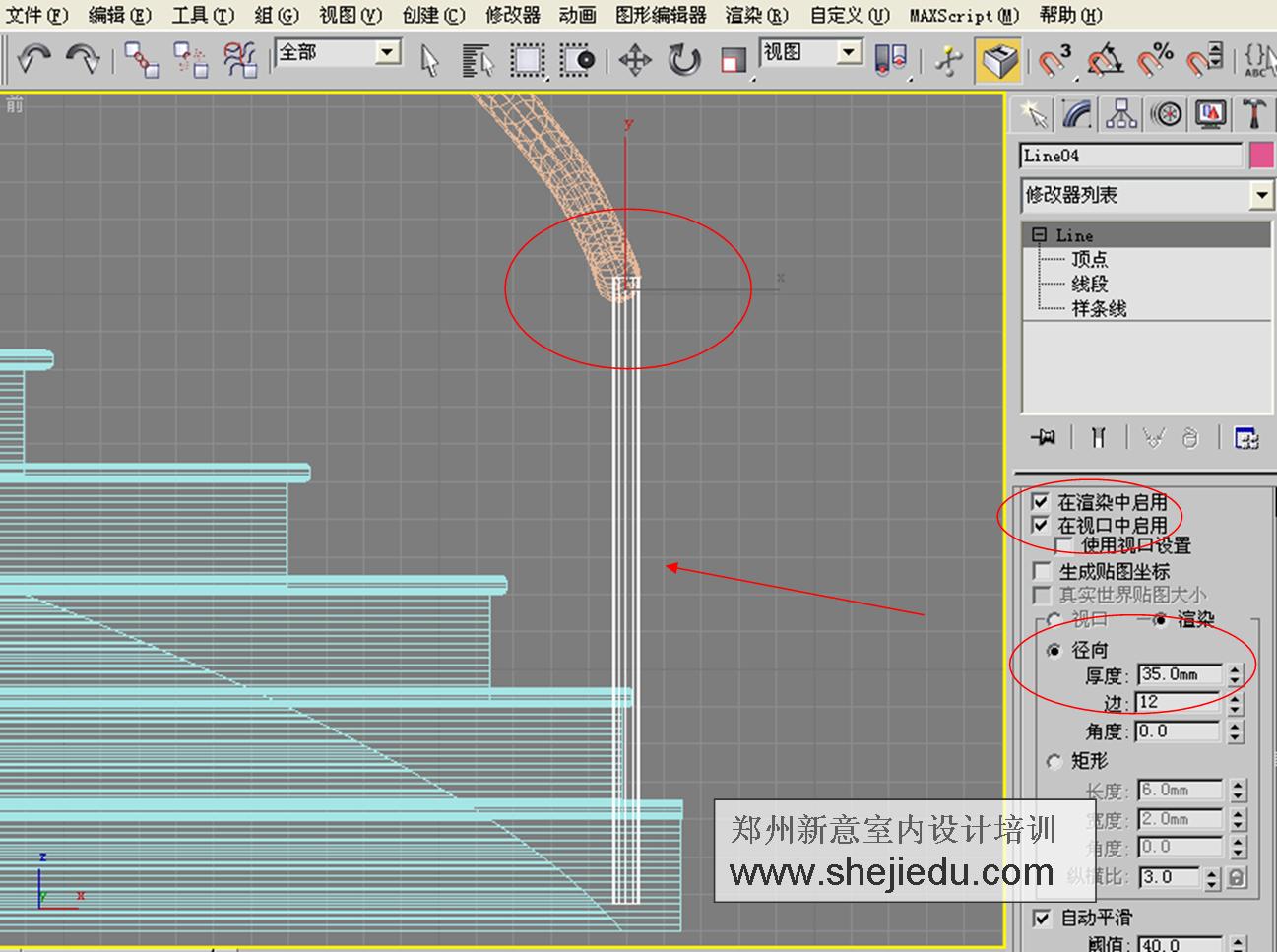Open the Select by Name dialog icon

click(x=477, y=60)
